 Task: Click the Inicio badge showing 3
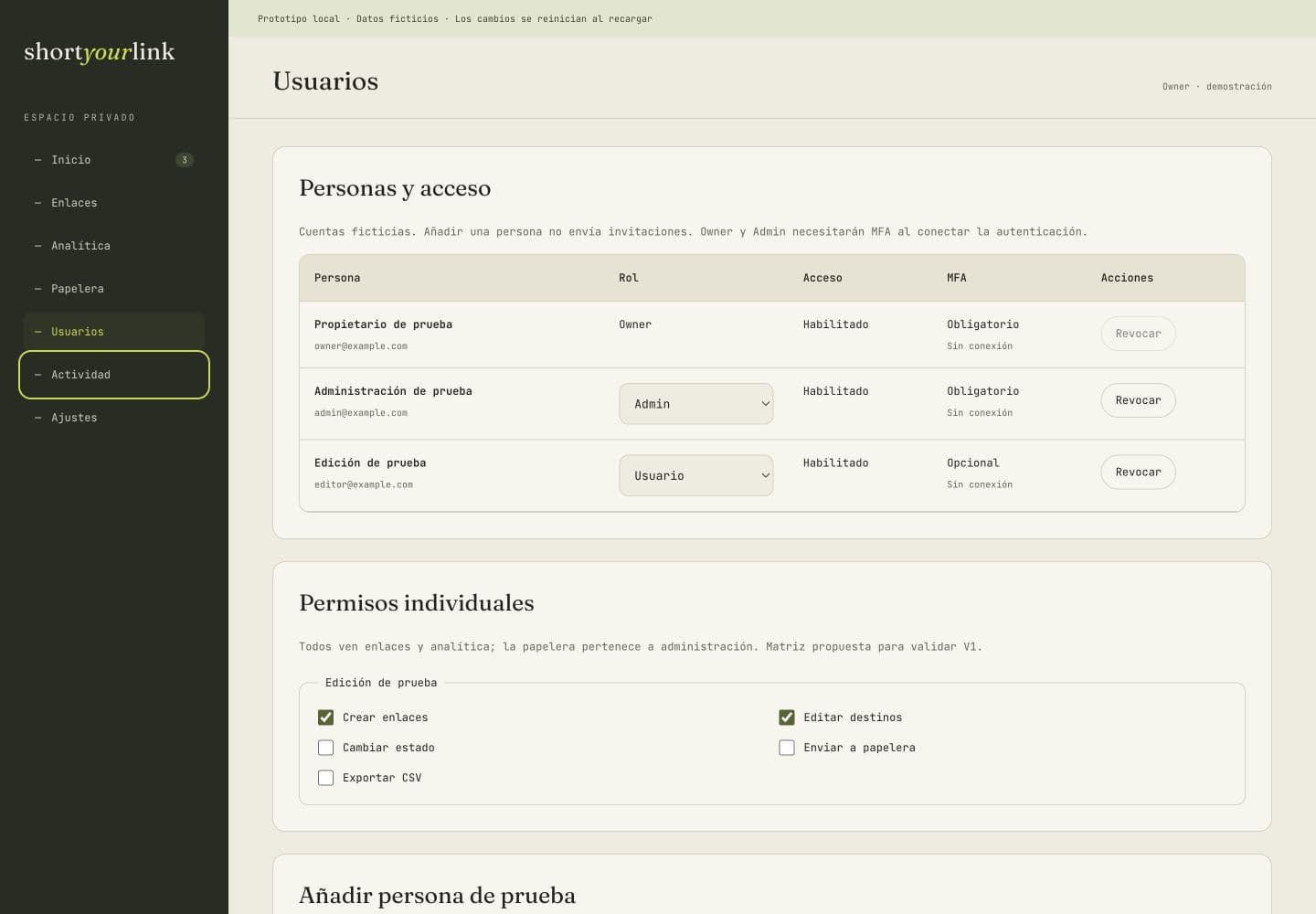[x=185, y=160]
